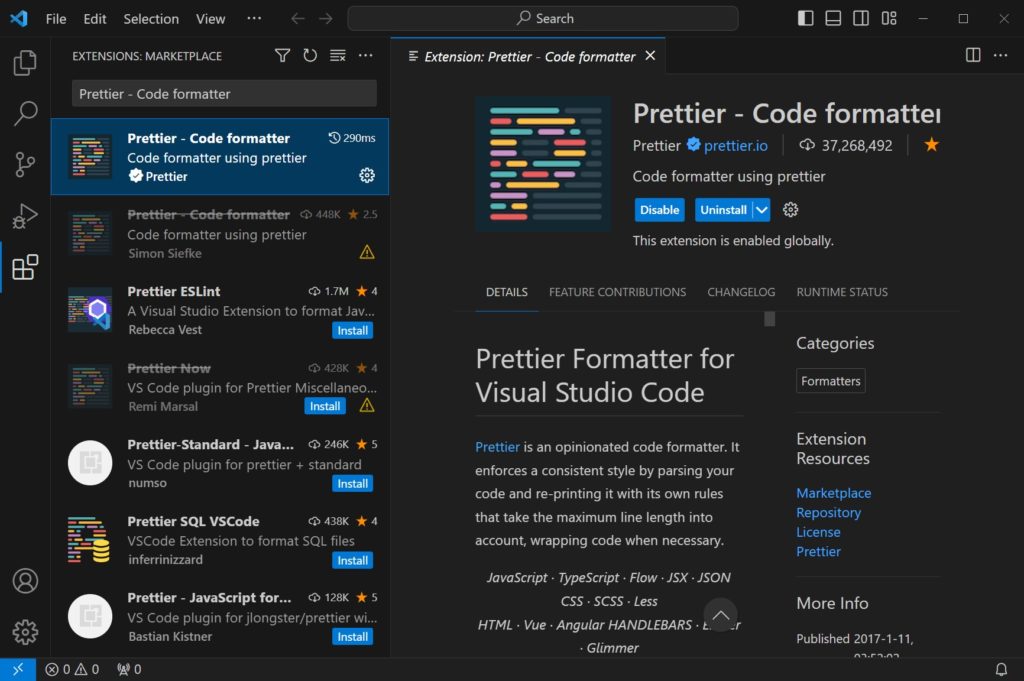This screenshot has height=681, width=1024.
Task: Disable the Prettier extension
Action: point(659,210)
